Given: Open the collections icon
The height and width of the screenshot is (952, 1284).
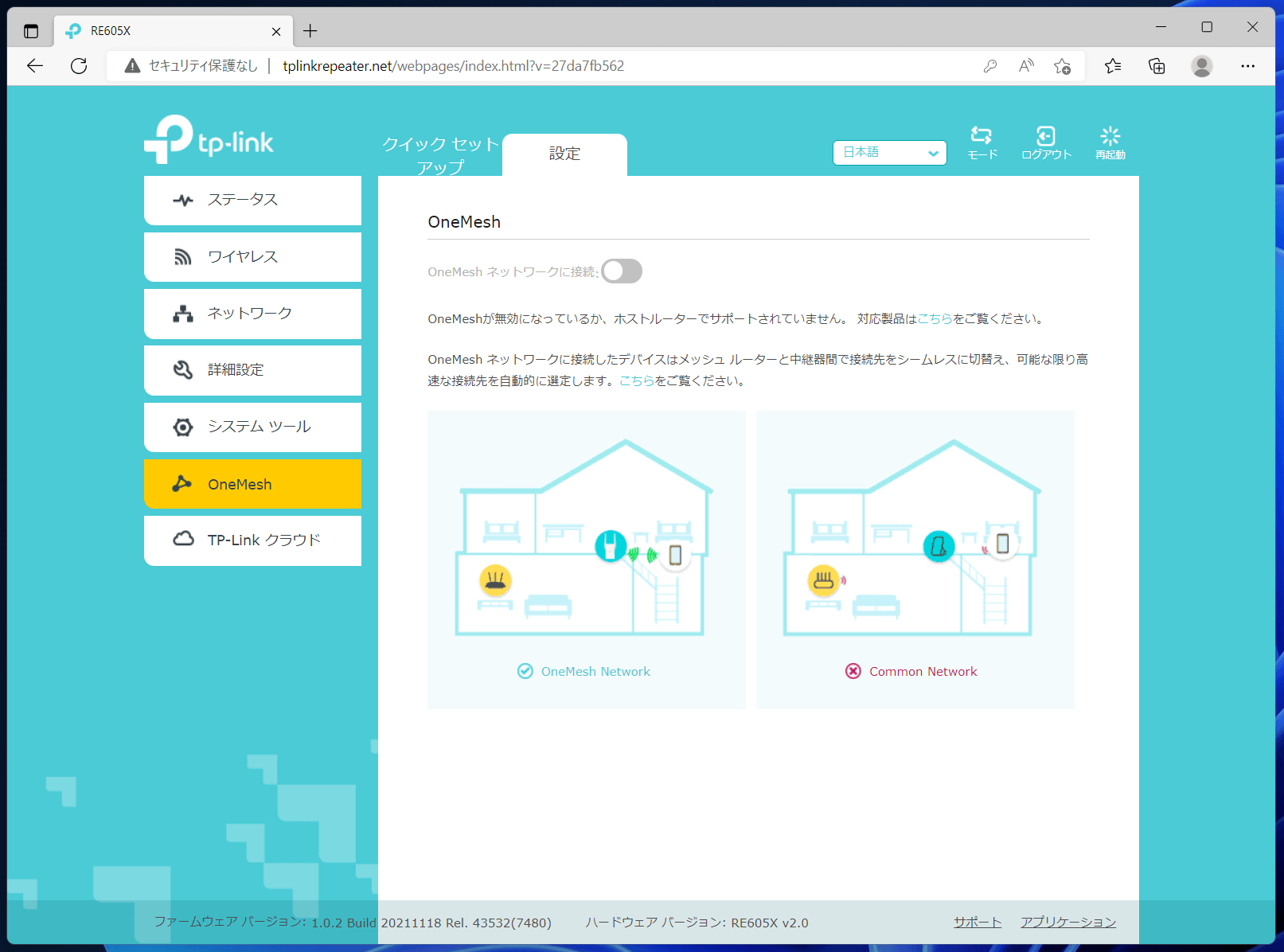Looking at the screenshot, I should coord(1157,66).
